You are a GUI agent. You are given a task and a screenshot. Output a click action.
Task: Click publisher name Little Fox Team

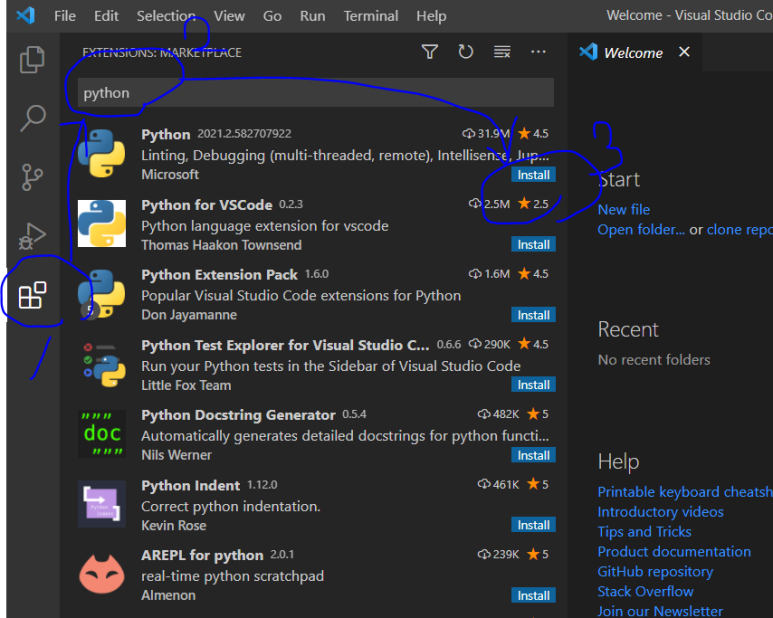(x=186, y=385)
